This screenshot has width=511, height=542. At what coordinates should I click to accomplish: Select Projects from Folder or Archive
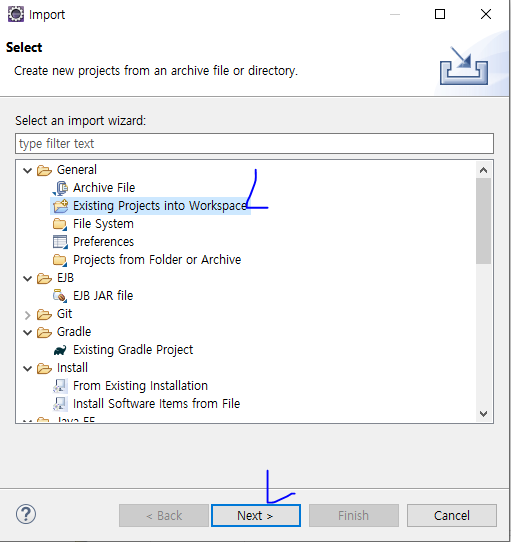pos(157,260)
